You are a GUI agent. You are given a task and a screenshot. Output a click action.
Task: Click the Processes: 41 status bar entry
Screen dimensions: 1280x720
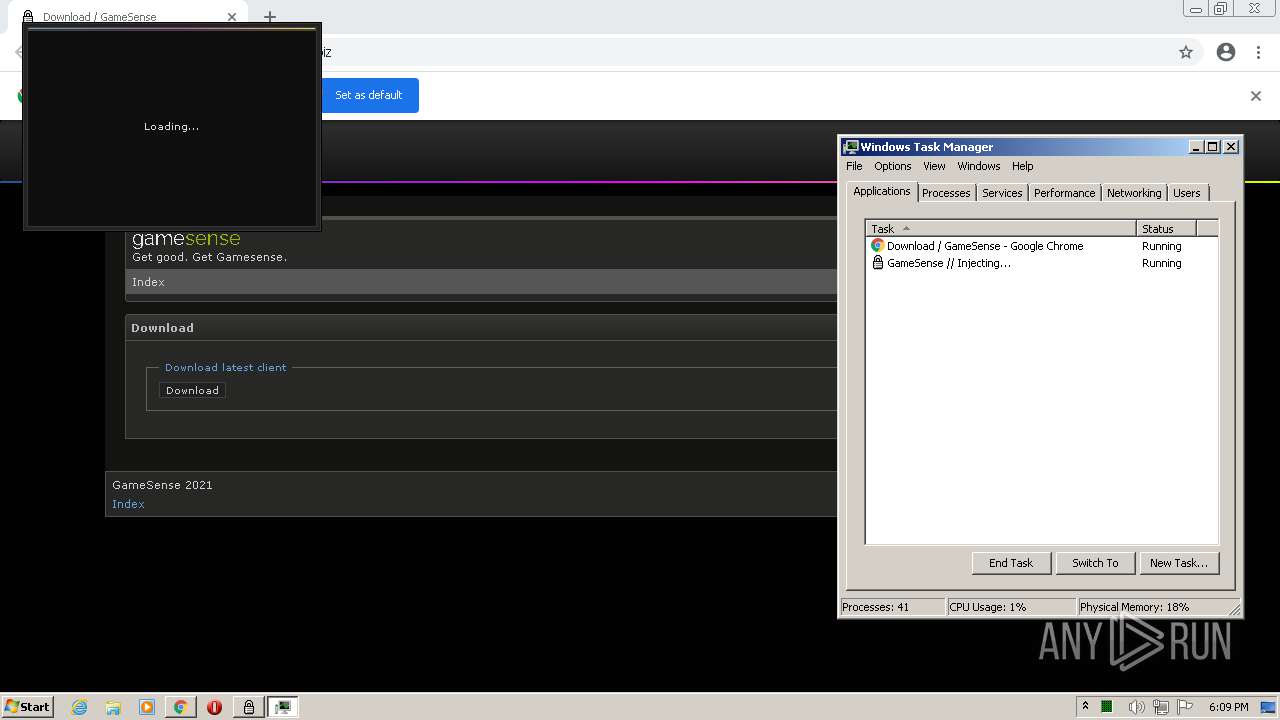coord(893,607)
